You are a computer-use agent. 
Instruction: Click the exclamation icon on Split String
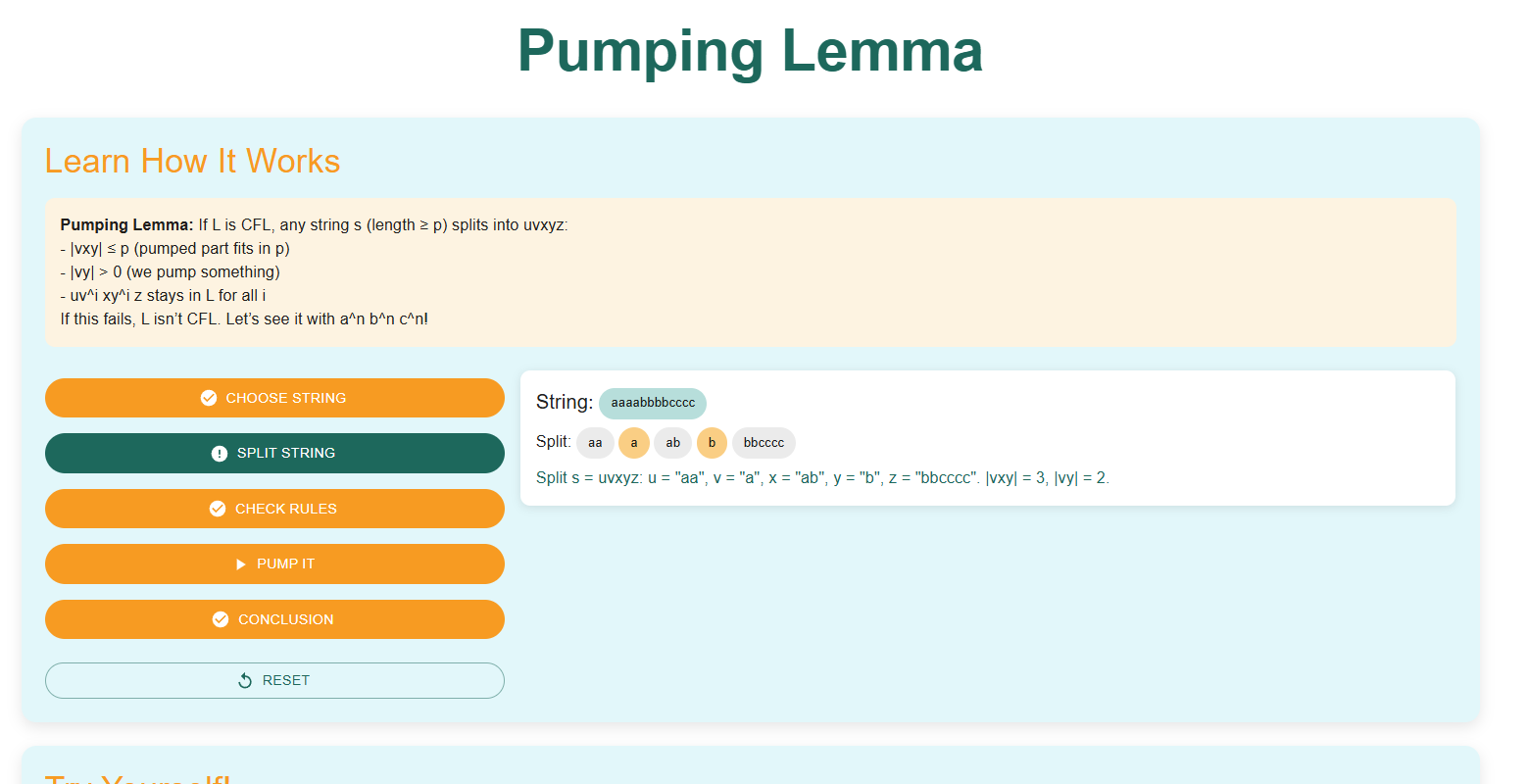click(x=220, y=454)
